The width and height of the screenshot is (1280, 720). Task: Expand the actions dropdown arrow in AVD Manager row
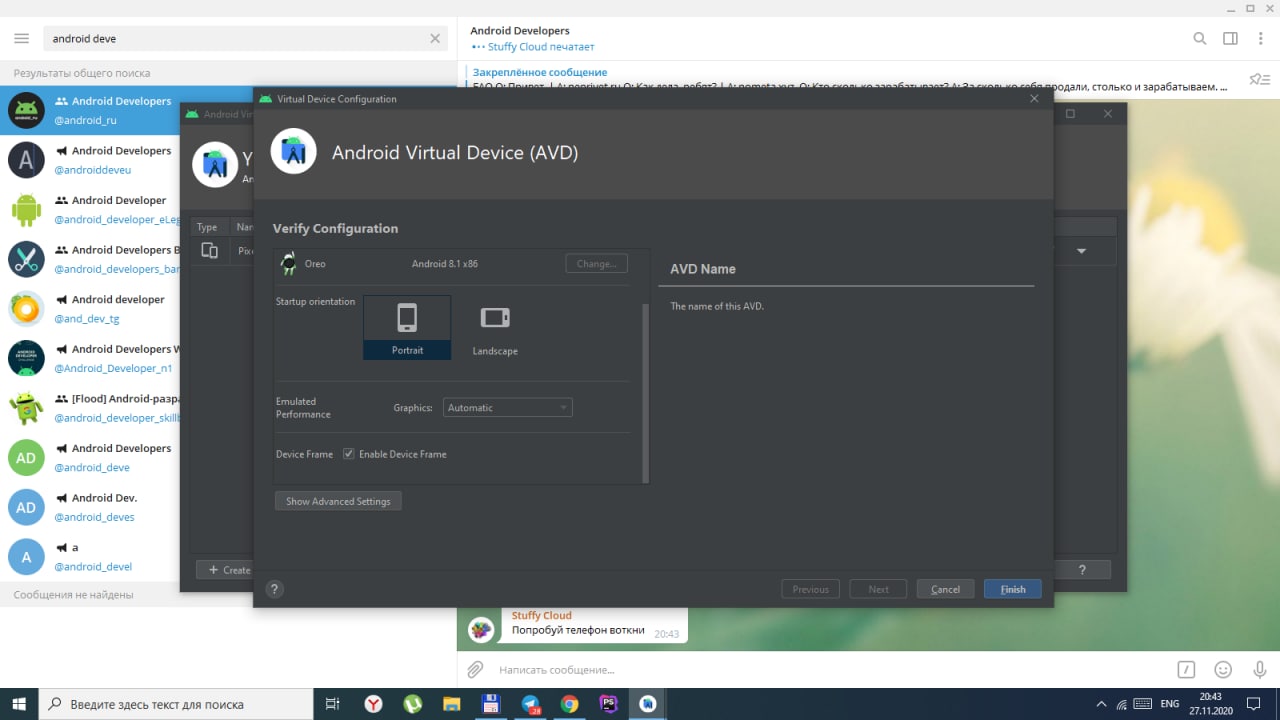(1081, 251)
